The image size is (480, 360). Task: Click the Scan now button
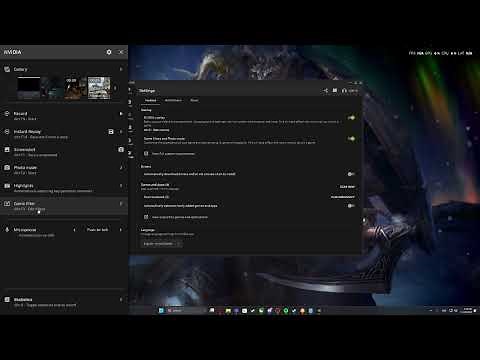click(347, 187)
